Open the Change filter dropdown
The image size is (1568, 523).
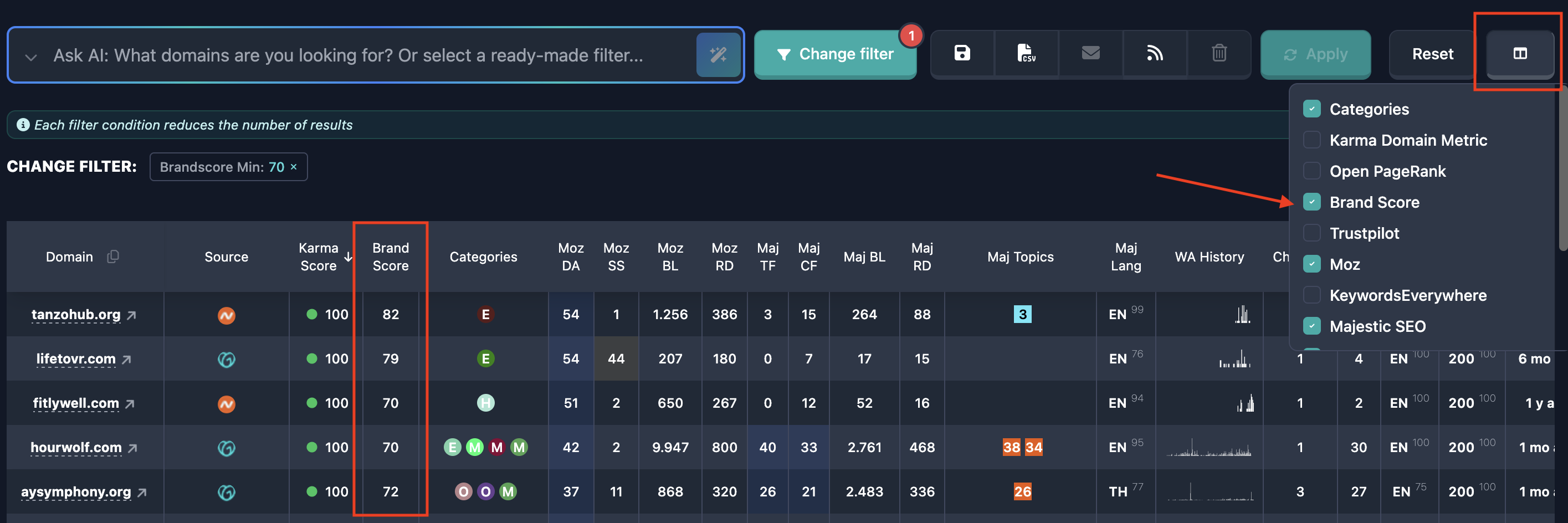(x=835, y=54)
